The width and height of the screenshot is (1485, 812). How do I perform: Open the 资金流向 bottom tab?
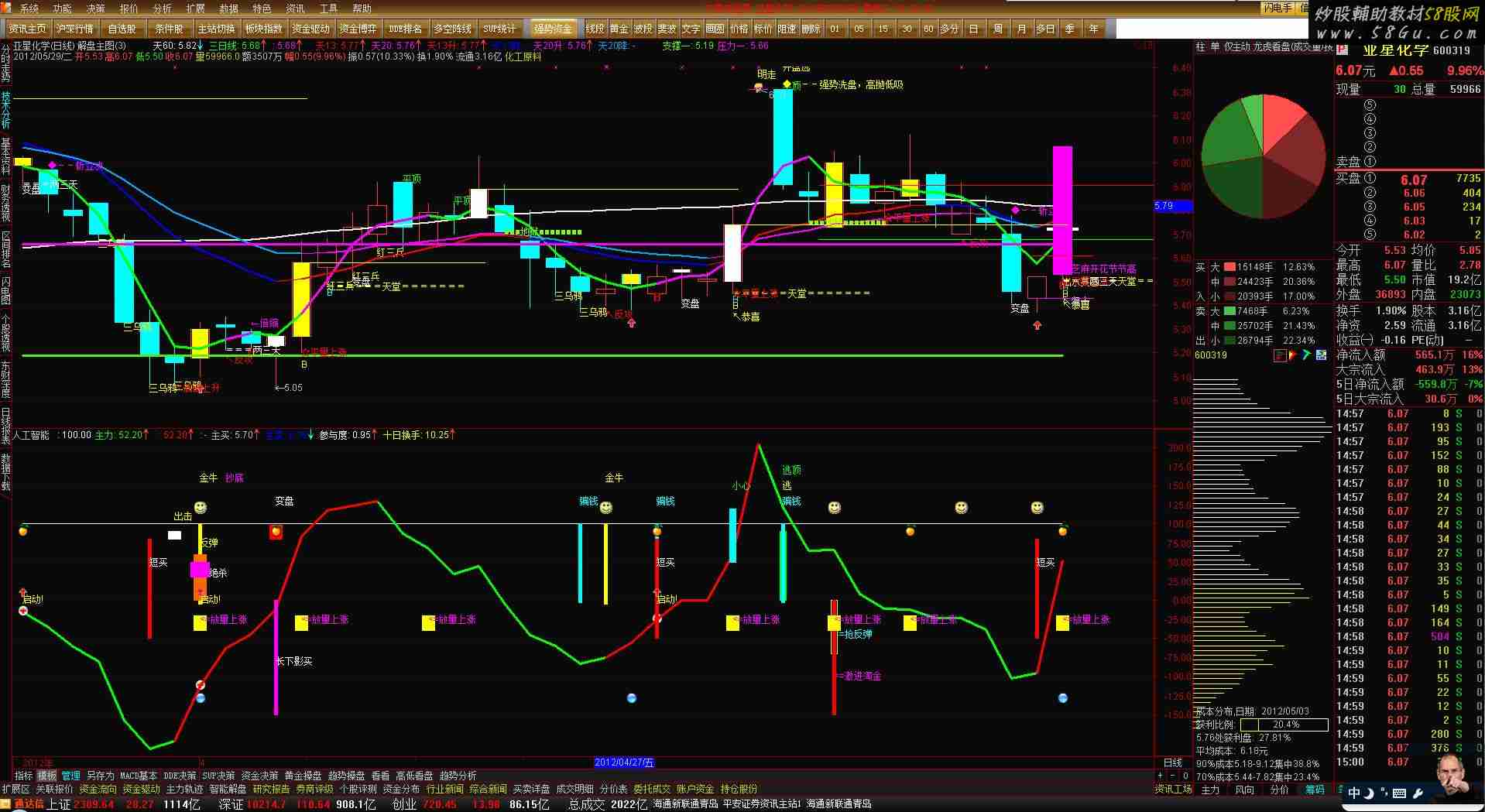pos(98,789)
